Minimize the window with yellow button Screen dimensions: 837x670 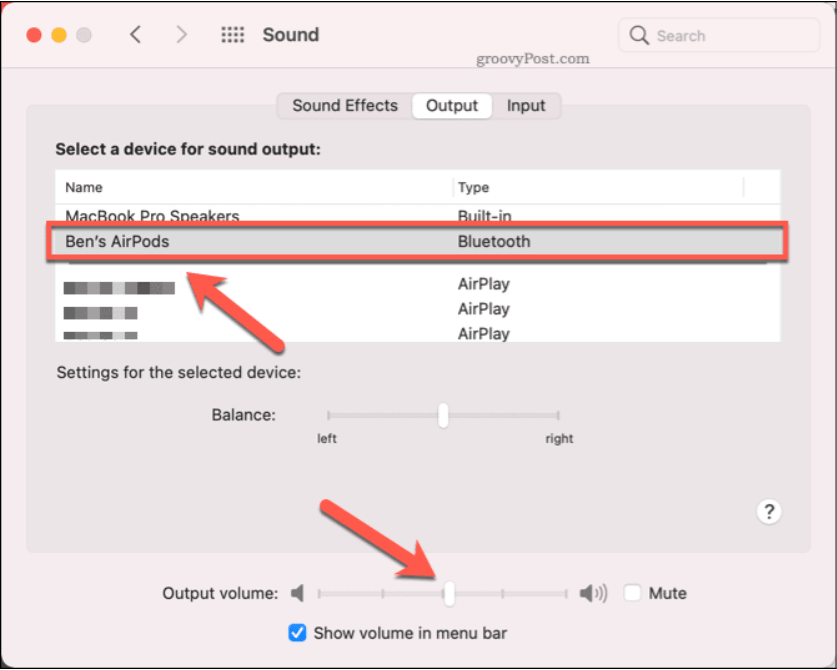pos(59,35)
